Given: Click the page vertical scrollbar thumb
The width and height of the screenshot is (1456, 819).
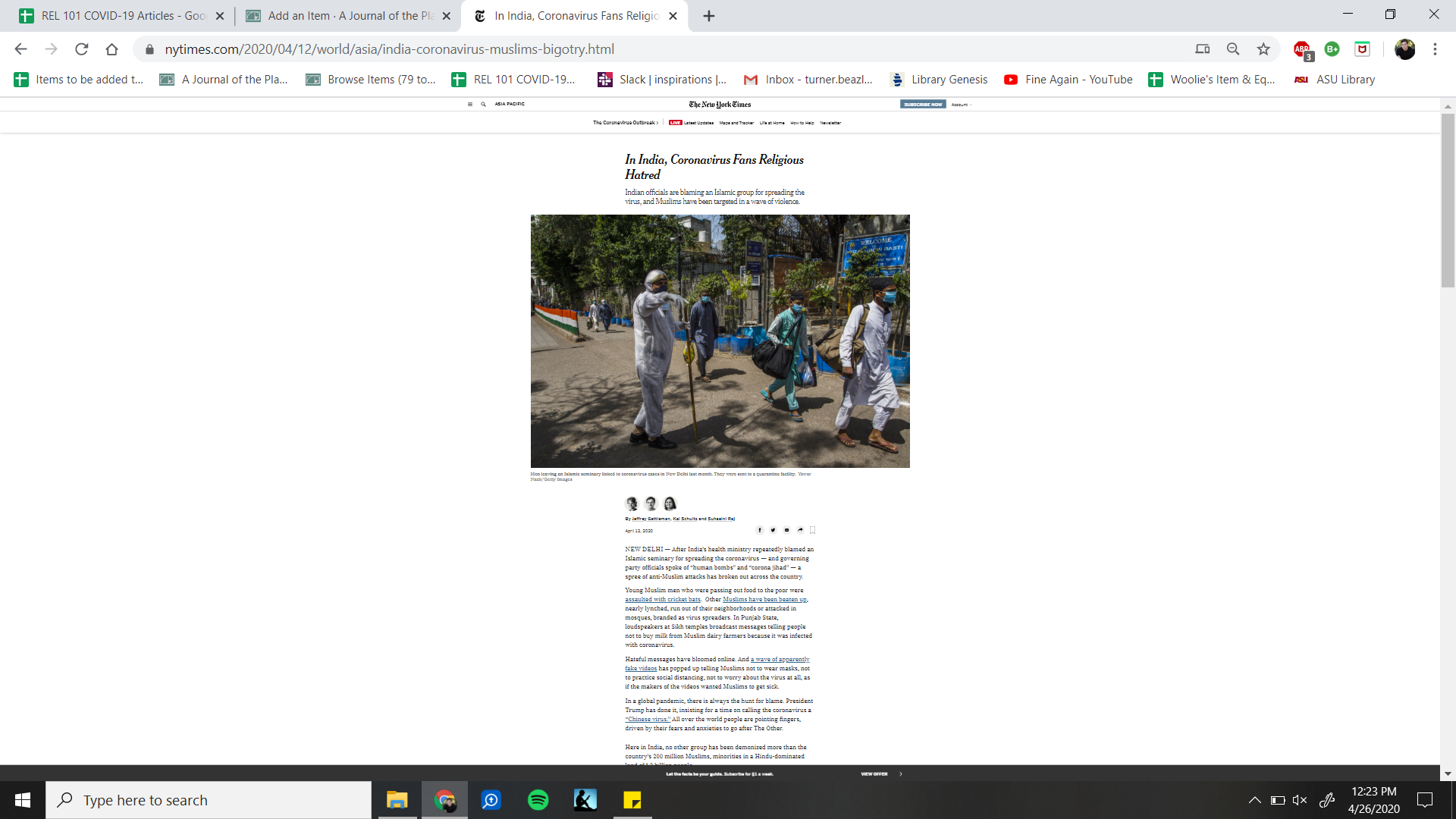Looking at the screenshot, I should [1448, 201].
